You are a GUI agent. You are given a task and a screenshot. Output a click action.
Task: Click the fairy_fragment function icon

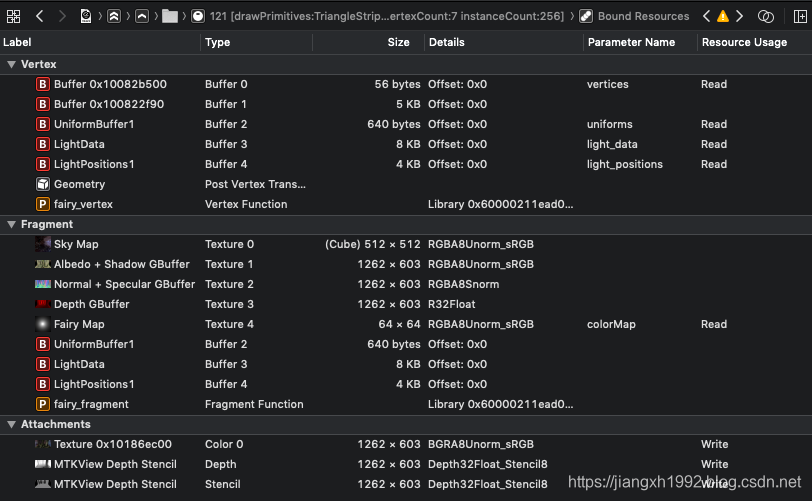42,404
